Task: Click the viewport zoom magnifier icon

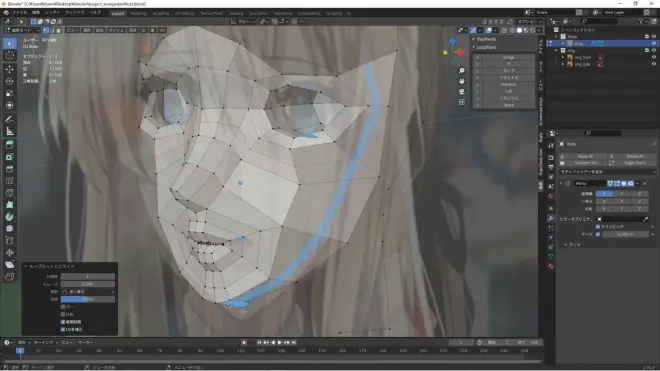Action: 462,71
